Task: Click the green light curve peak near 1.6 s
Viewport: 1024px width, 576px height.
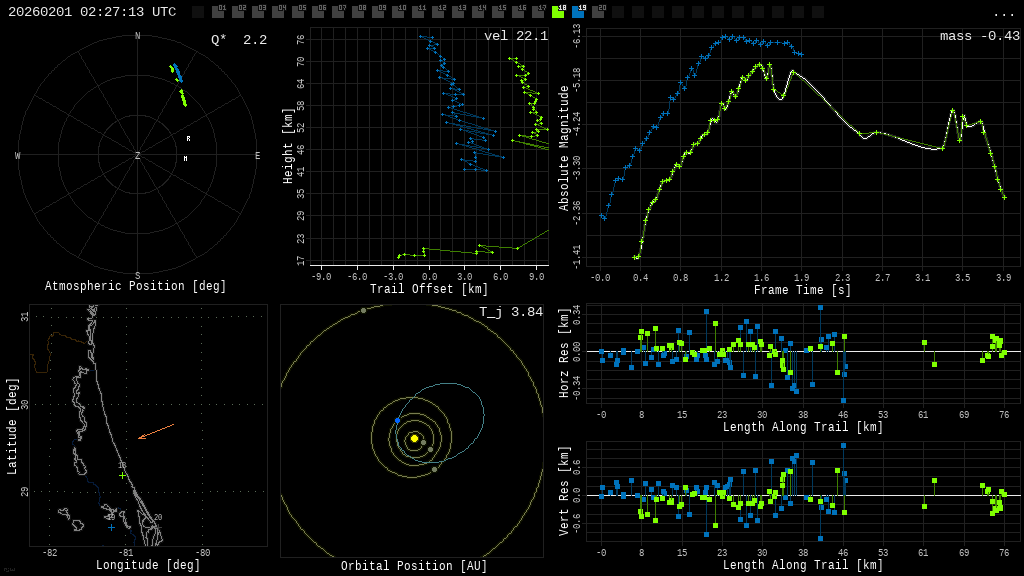Action: point(759,65)
